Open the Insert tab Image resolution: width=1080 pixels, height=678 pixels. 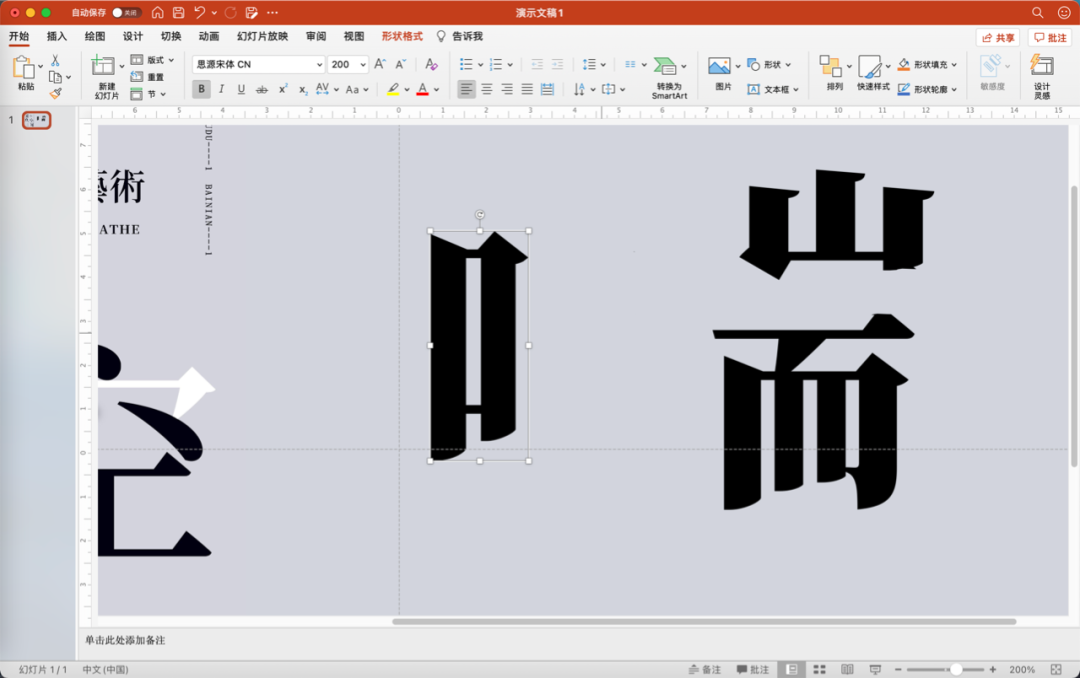(x=56, y=37)
